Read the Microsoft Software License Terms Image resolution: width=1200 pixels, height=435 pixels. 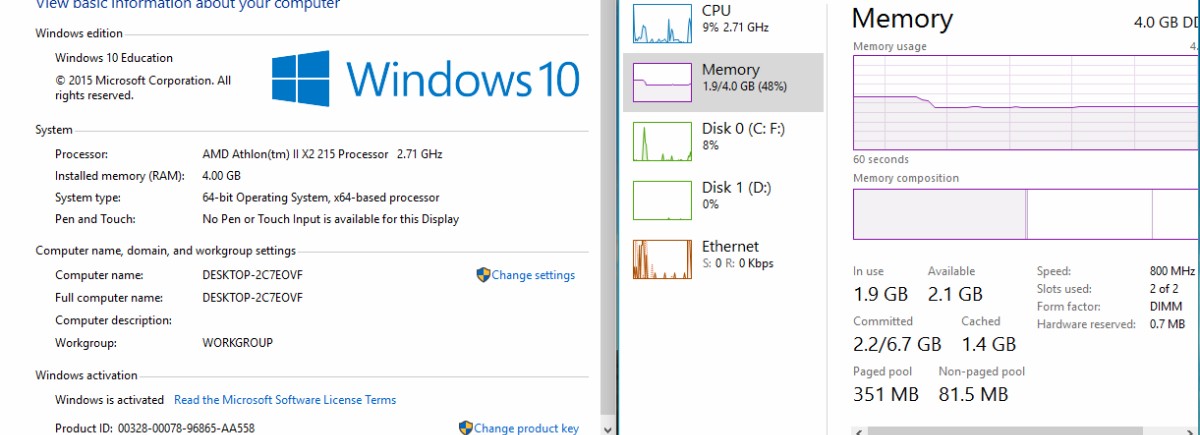(285, 400)
